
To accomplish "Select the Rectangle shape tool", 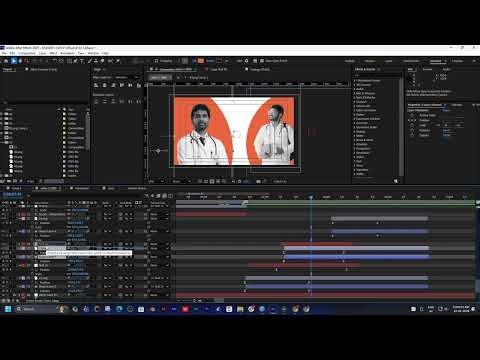I will [x=69, y=61].
